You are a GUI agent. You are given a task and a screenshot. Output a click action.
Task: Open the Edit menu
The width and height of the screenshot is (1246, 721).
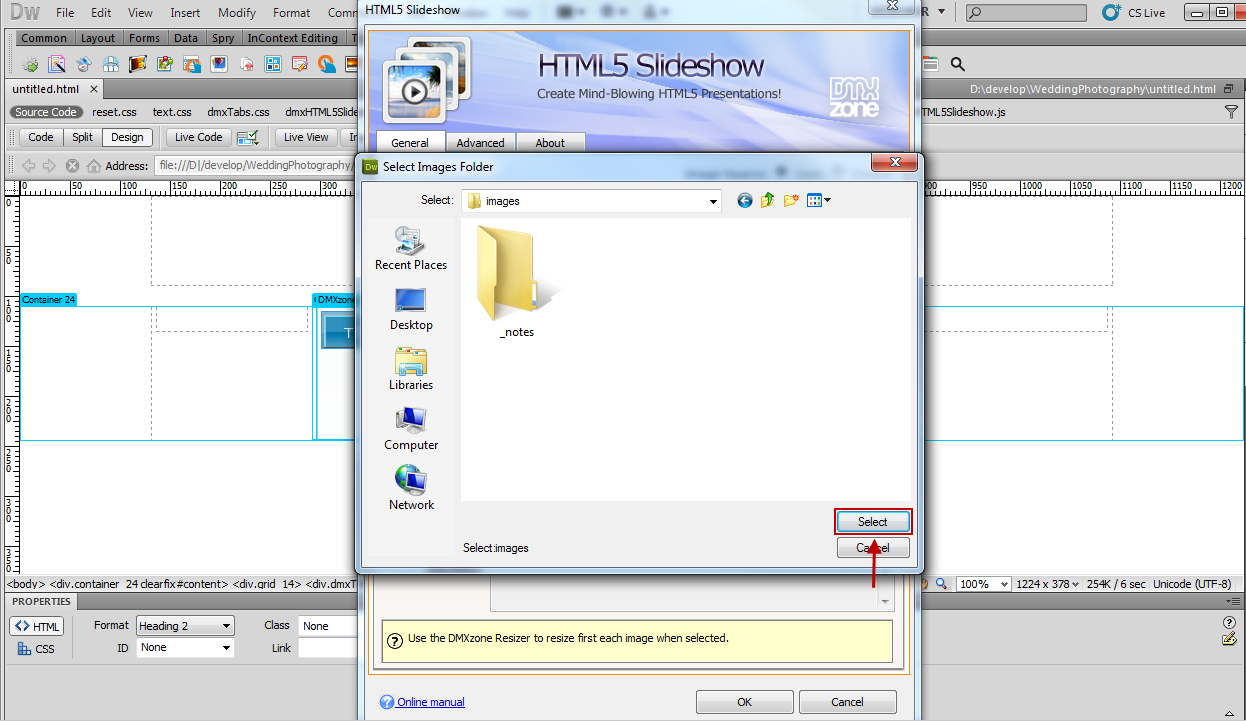click(x=101, y=13)
